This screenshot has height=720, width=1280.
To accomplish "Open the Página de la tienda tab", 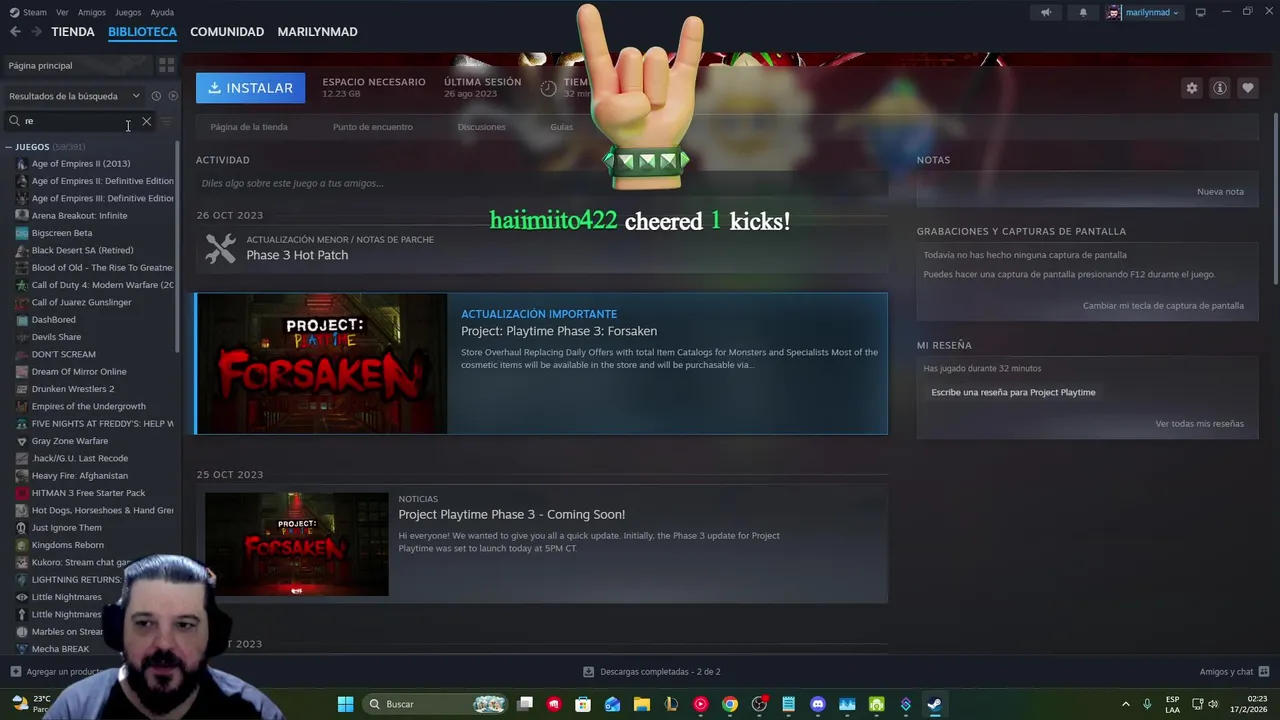I will pyautogui.click(x=249, y=127).
